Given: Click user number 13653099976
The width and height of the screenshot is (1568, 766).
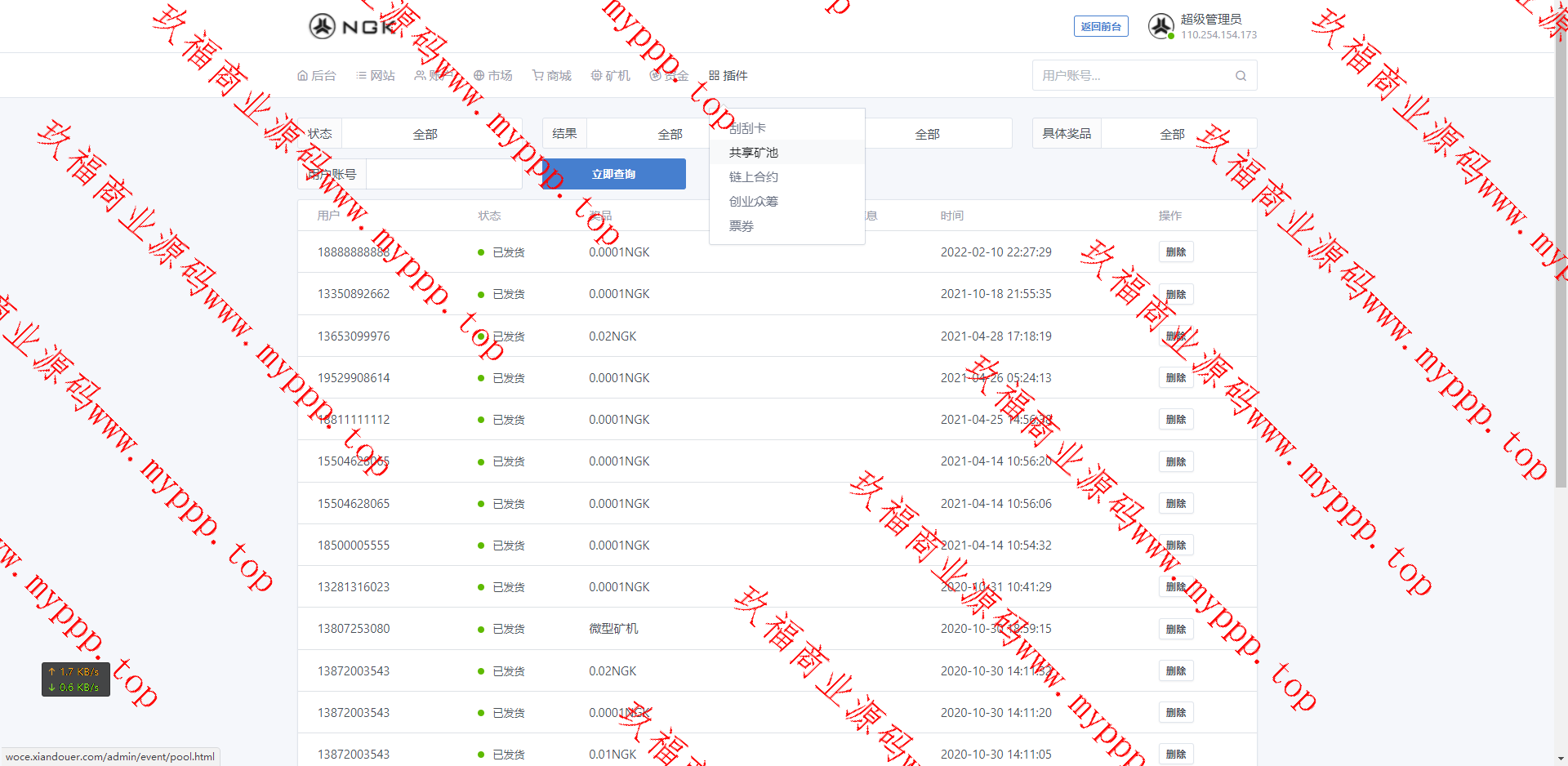Looking at the screenshot, I should pos(354,336).
